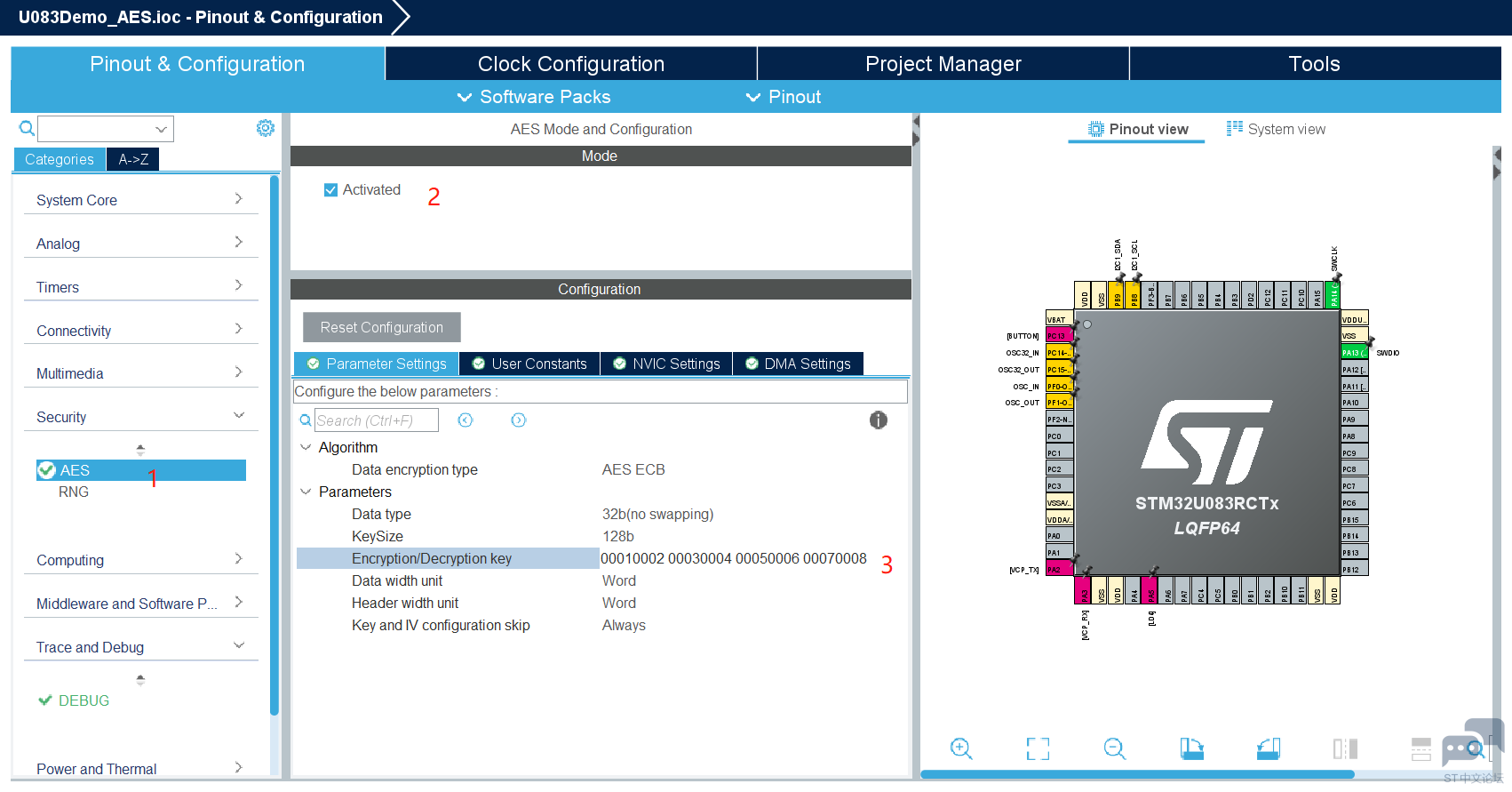This screenshot has width=1512, height=792.
Task: Select the AES peripheral entry
Action: coord(141,470)
